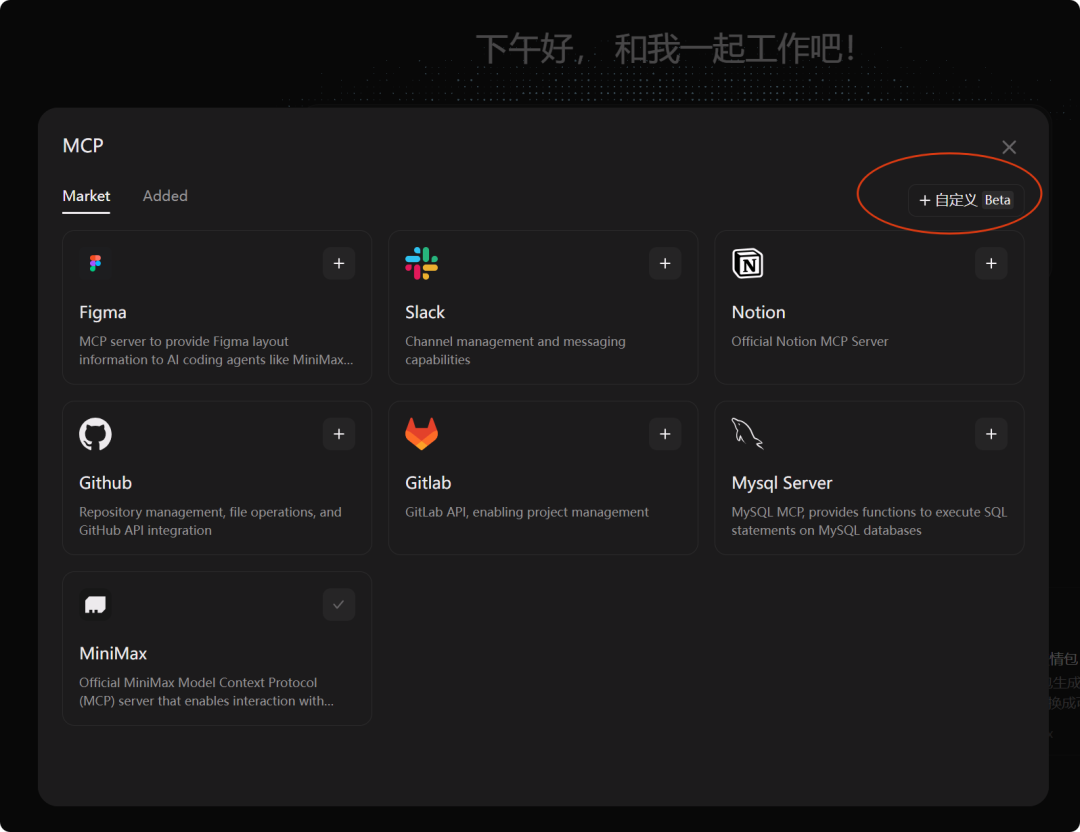
Task: Open the Mysql Server card title
Action: (781, 483)
